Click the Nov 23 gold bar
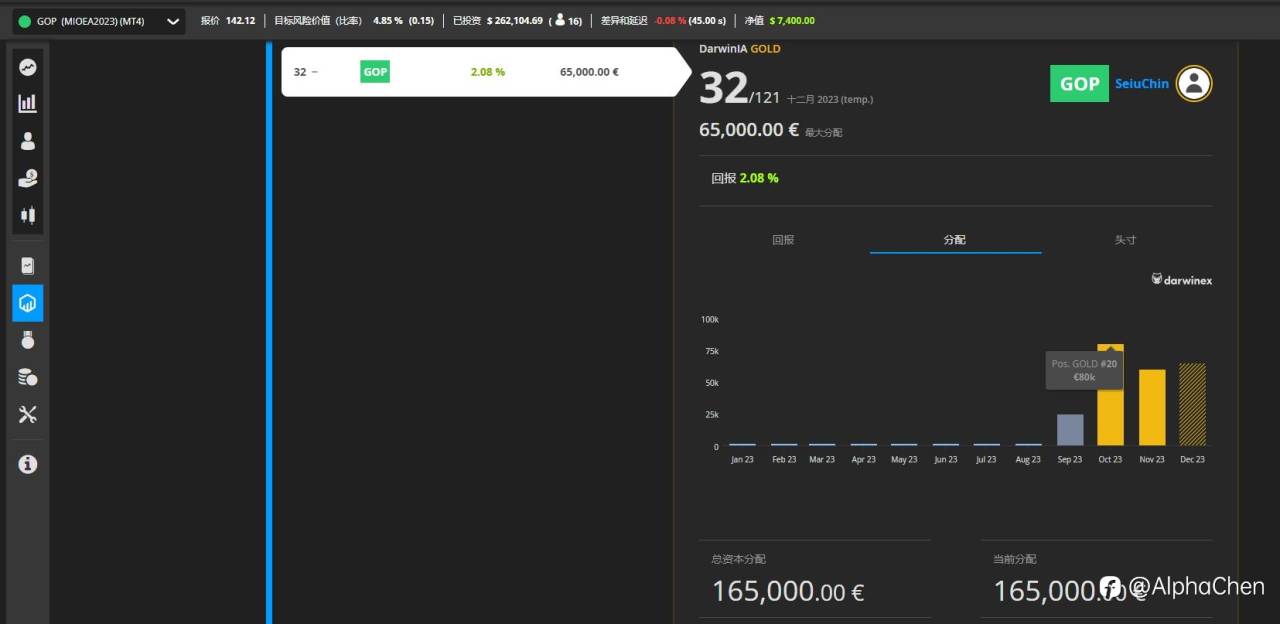Viewport: 1280px width, 624px height. click(1152, 408)
